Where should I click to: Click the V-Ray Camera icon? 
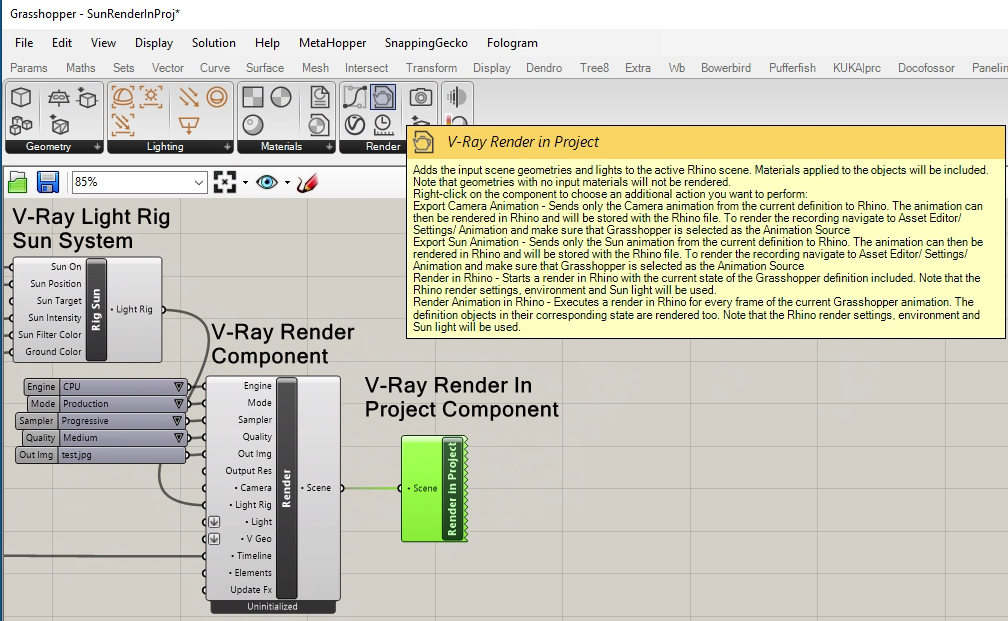pyautogui.click(x=420, y=98)
